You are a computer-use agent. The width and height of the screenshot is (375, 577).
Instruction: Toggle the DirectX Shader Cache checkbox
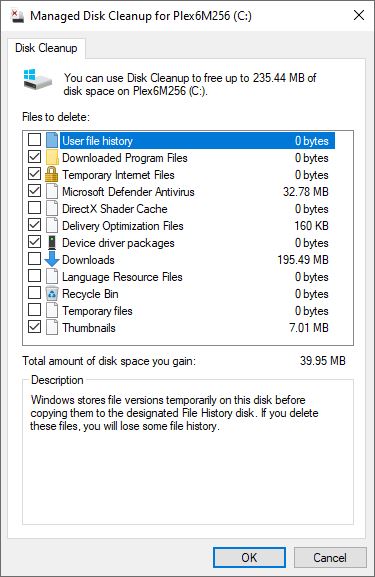pyautogui.click(x=35, y=208)
